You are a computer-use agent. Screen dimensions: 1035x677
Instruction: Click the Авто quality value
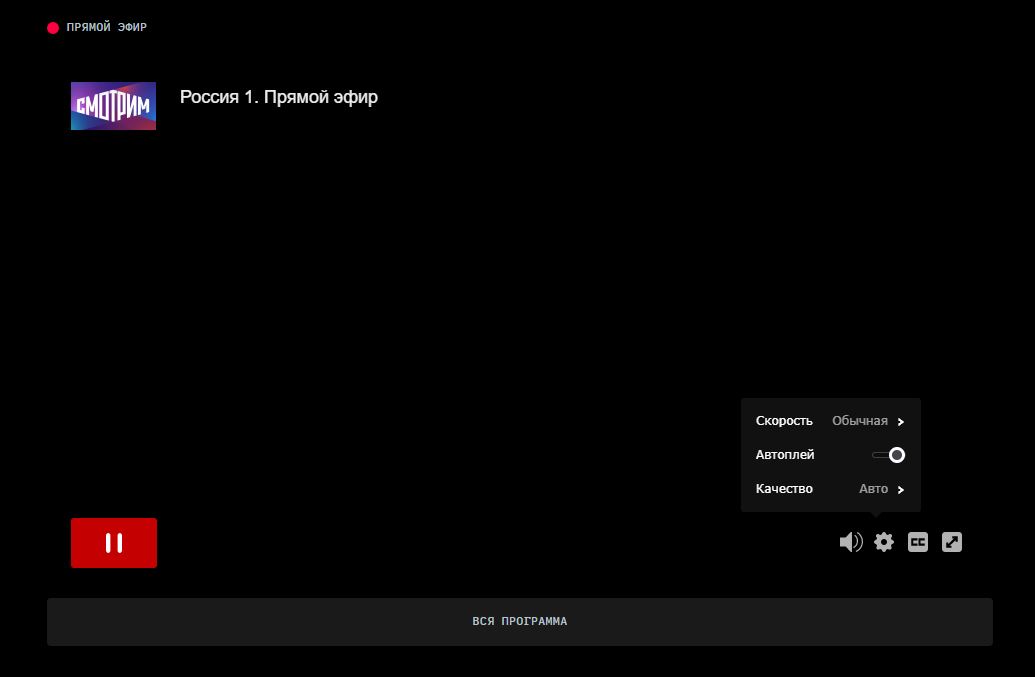(873, 489)
